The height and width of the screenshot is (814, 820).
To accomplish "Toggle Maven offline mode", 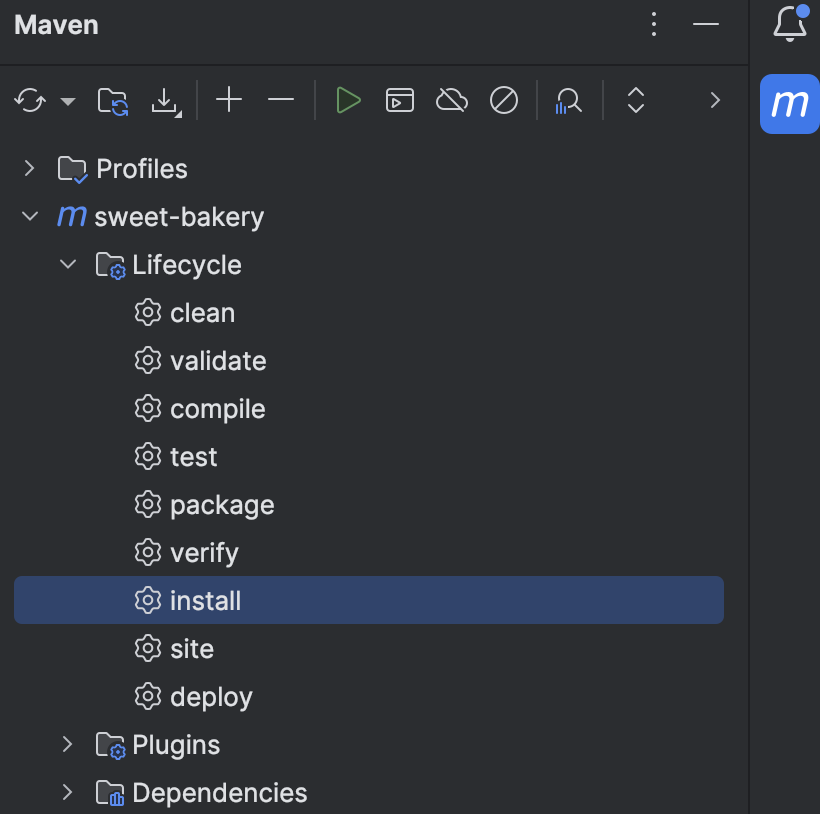I will pos(452,100).
